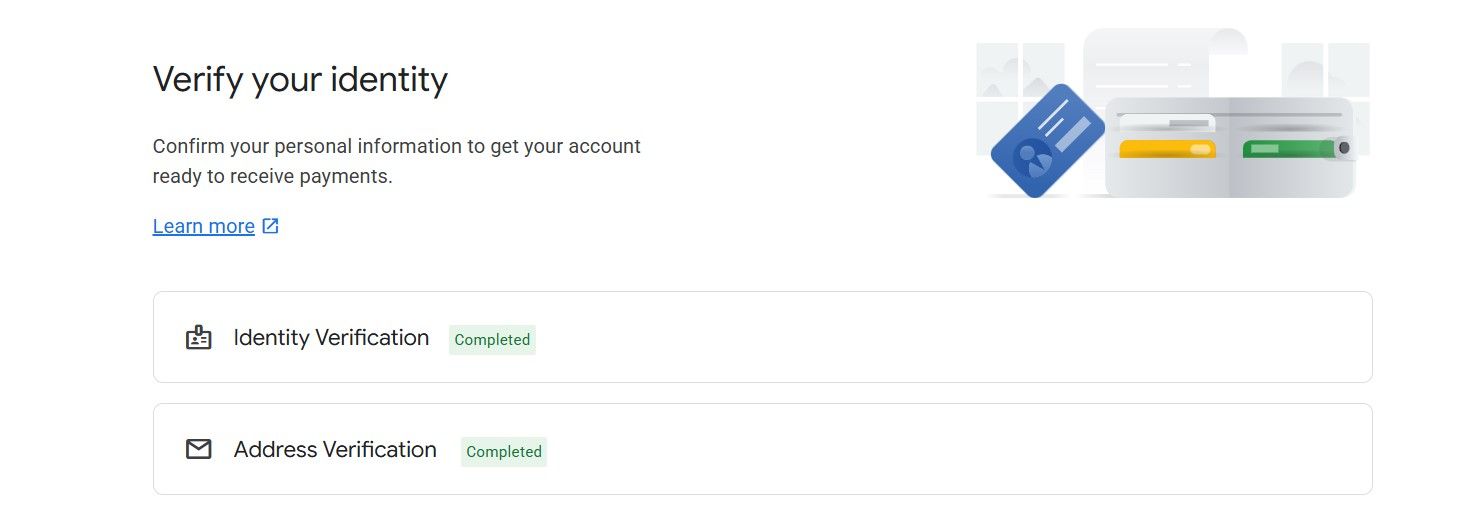Select the Identity Verification label

point(331,338)
